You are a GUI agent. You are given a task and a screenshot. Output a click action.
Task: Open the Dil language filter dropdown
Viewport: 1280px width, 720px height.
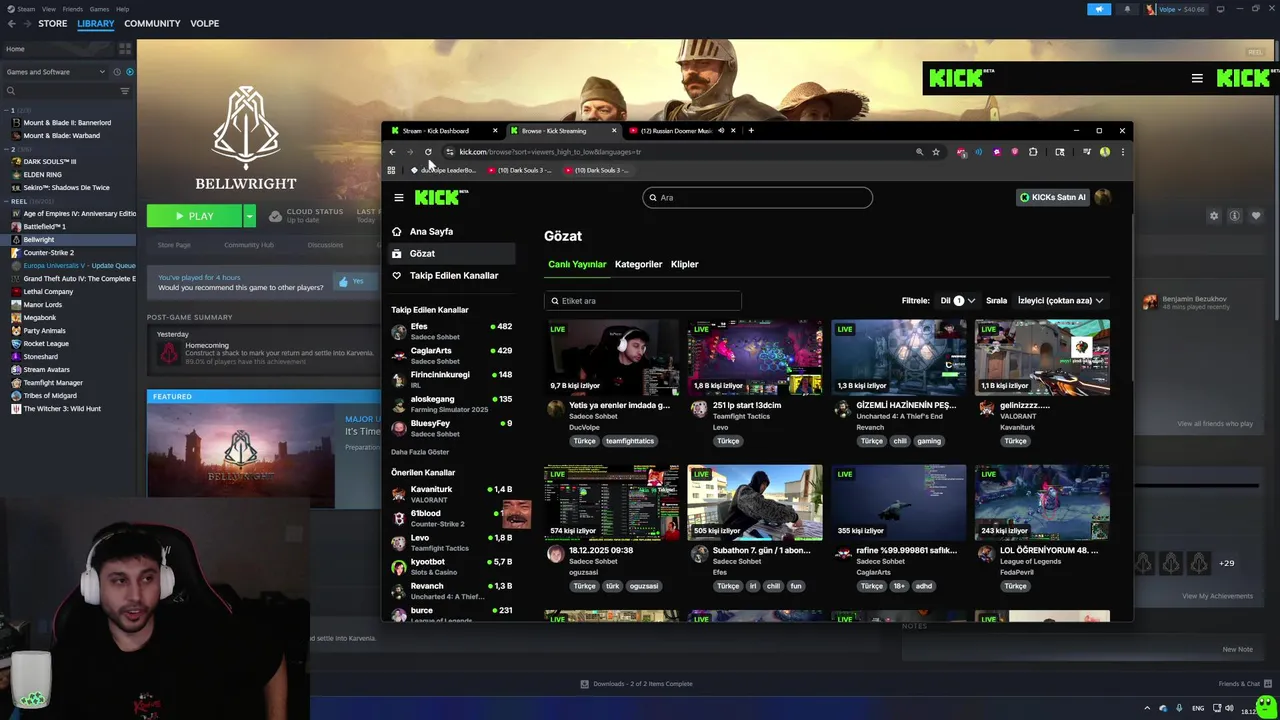957,300
